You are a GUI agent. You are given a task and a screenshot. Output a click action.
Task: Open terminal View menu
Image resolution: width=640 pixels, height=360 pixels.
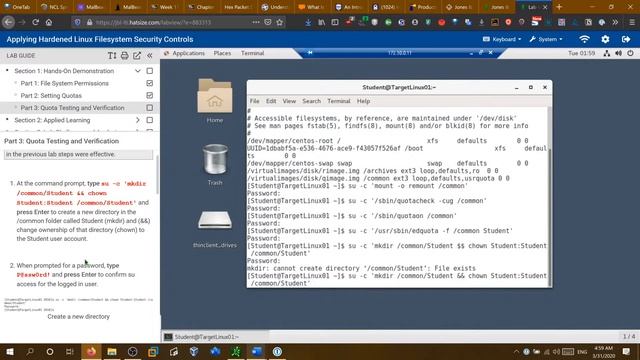289,101
